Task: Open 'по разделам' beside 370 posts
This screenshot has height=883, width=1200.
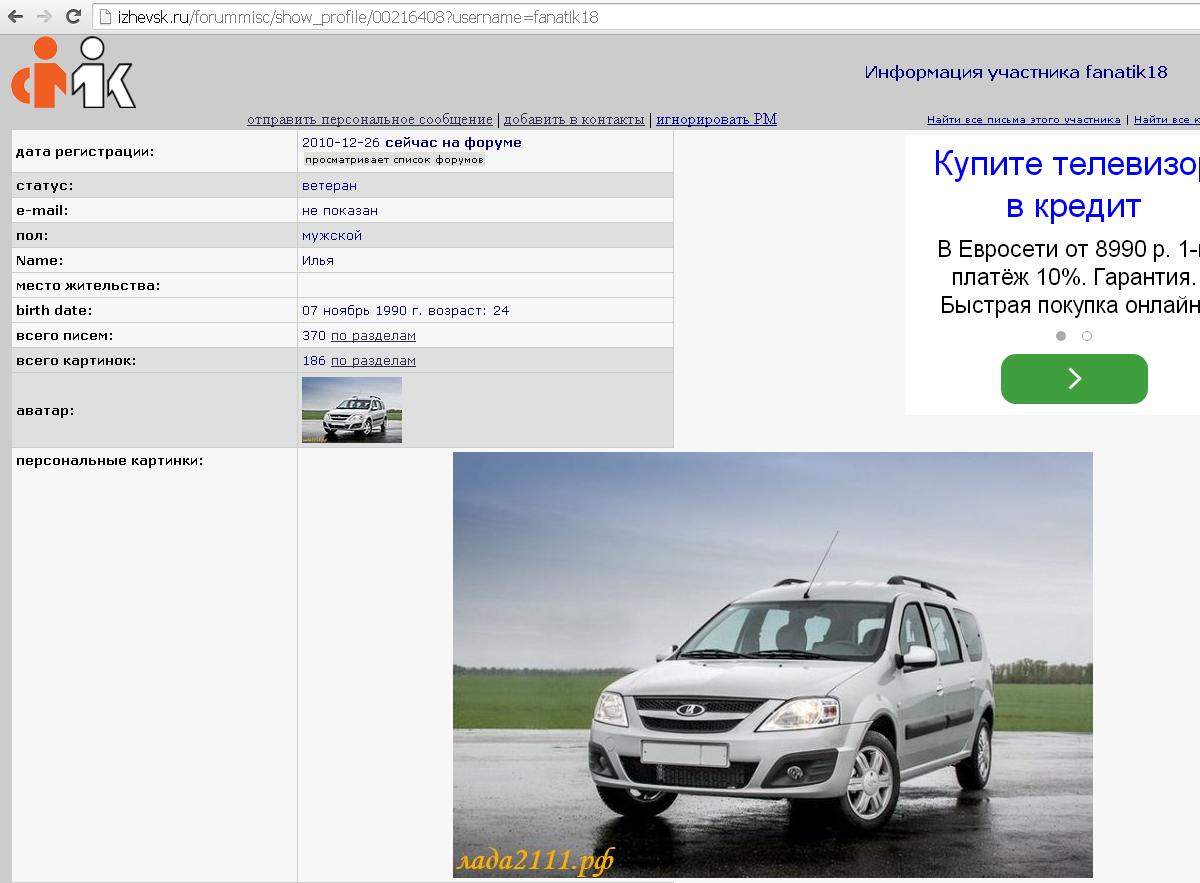Action: tap(373, 336)
